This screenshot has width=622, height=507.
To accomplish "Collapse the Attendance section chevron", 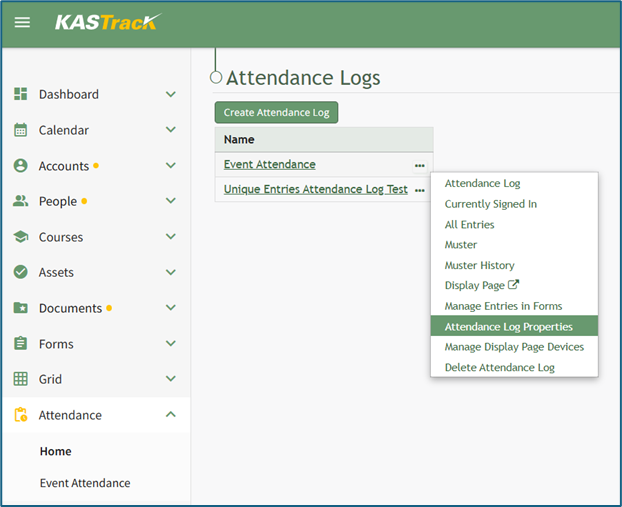I will pos(170,415).
